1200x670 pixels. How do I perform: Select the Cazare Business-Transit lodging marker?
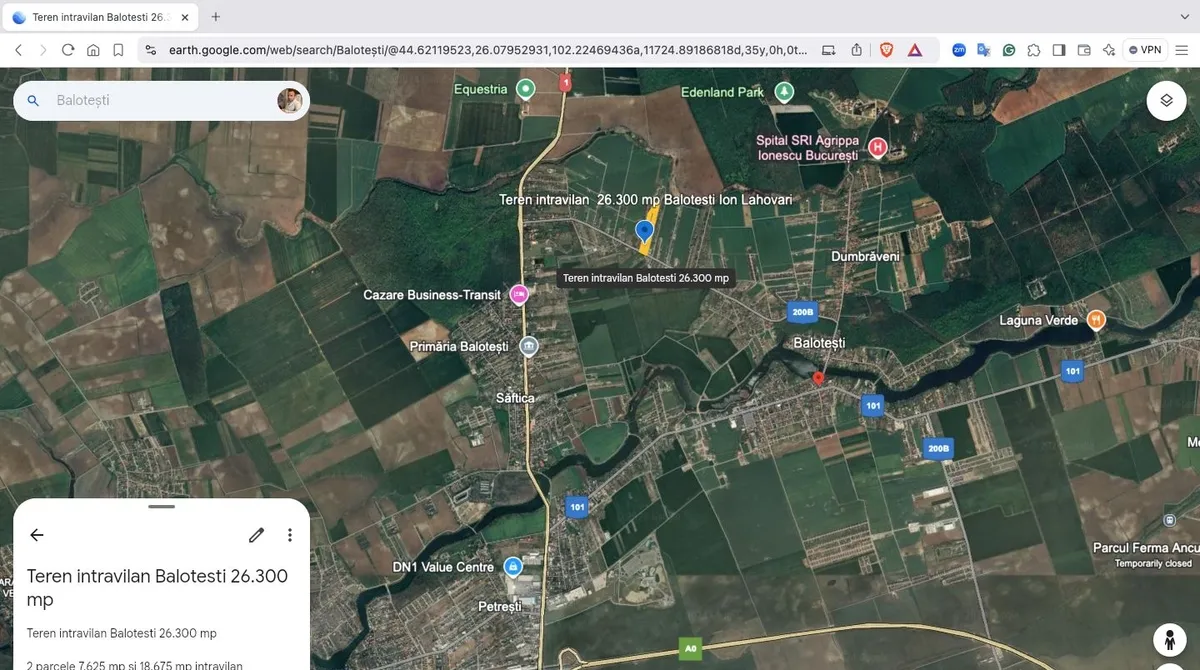[519, 294]
